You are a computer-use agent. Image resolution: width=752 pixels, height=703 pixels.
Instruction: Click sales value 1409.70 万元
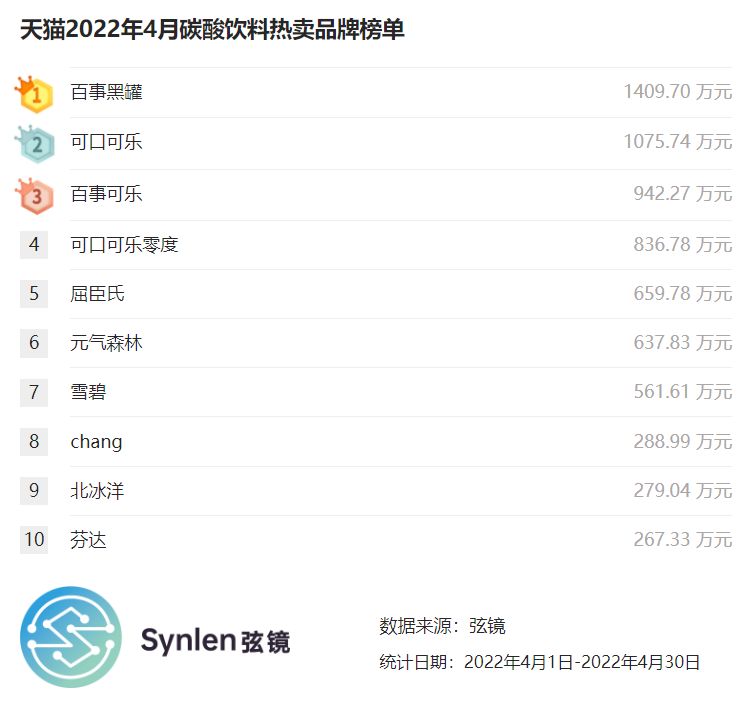(x=678, y=92)
